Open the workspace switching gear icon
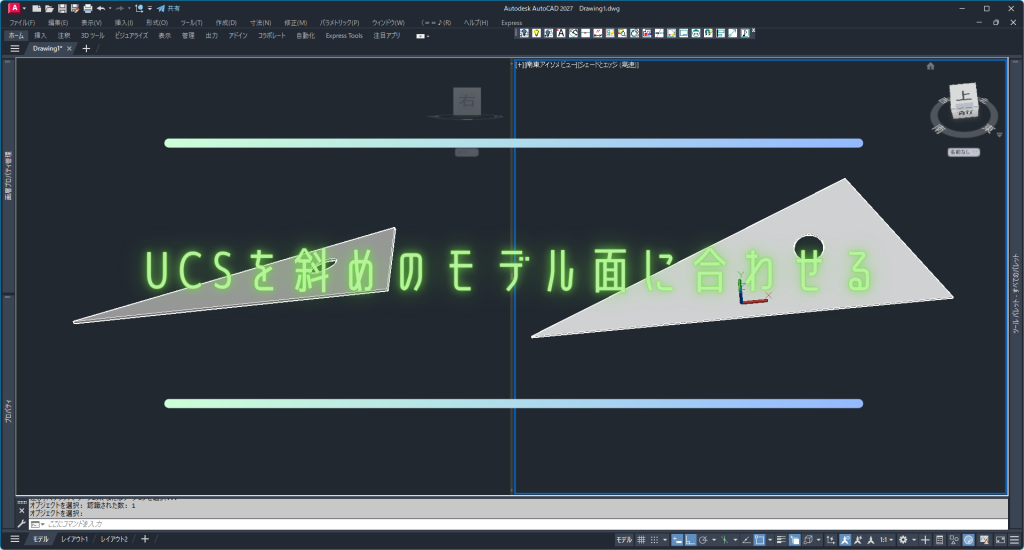Screen dimensions: 1024x550 tap(903, 540)
